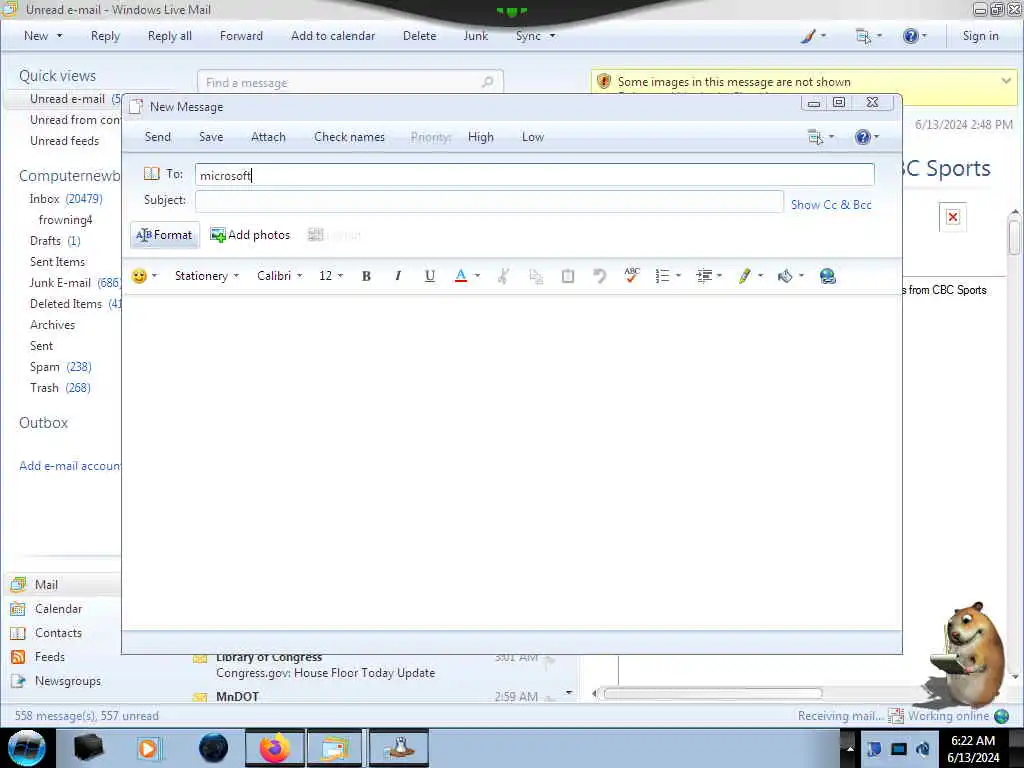Click the Undo arrow icon
Image resolution: width=1024 pixels, height=768 pixels.
(x=599, y=276)
